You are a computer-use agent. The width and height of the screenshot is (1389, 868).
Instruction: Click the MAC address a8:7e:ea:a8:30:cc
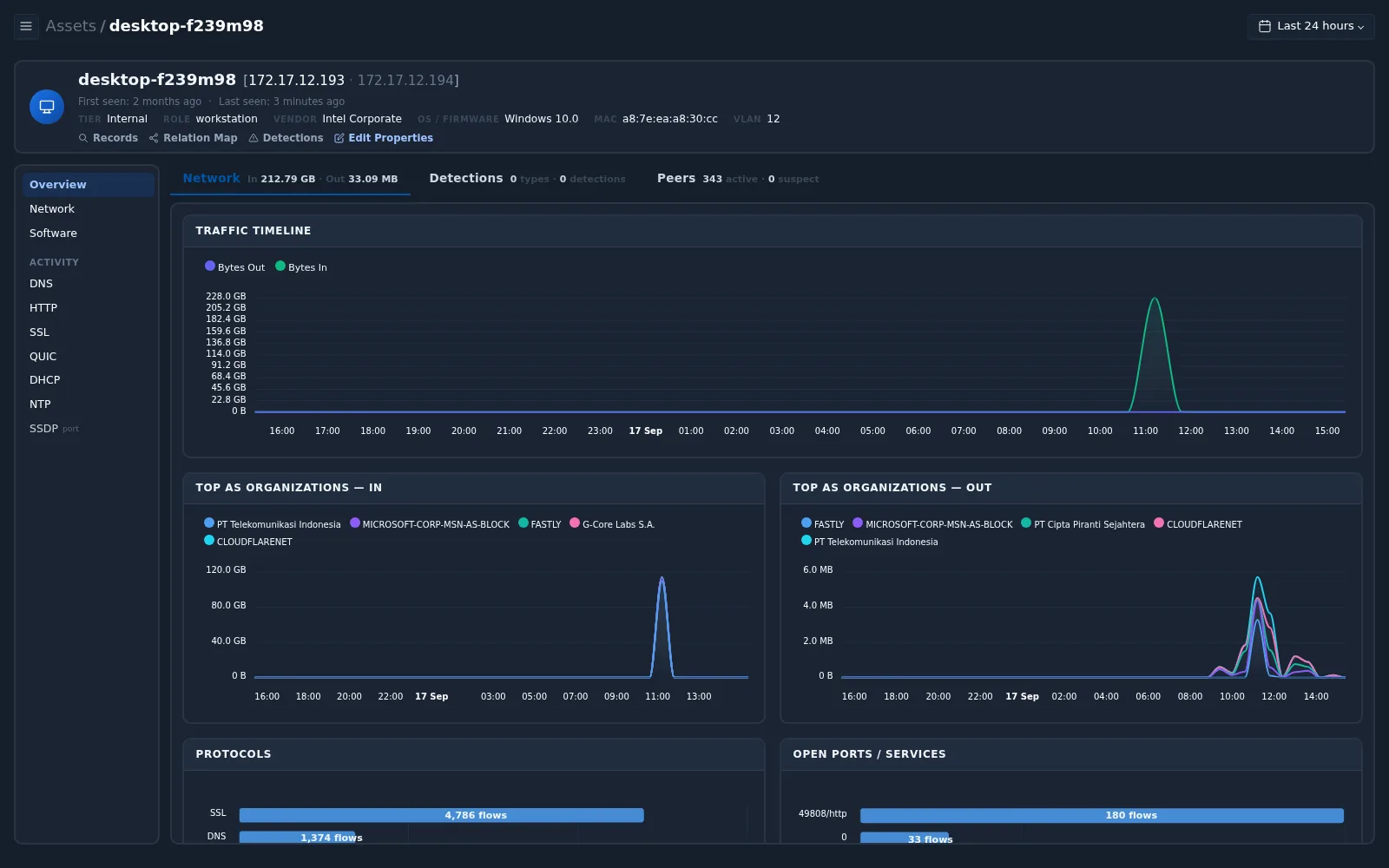point(670,119)
